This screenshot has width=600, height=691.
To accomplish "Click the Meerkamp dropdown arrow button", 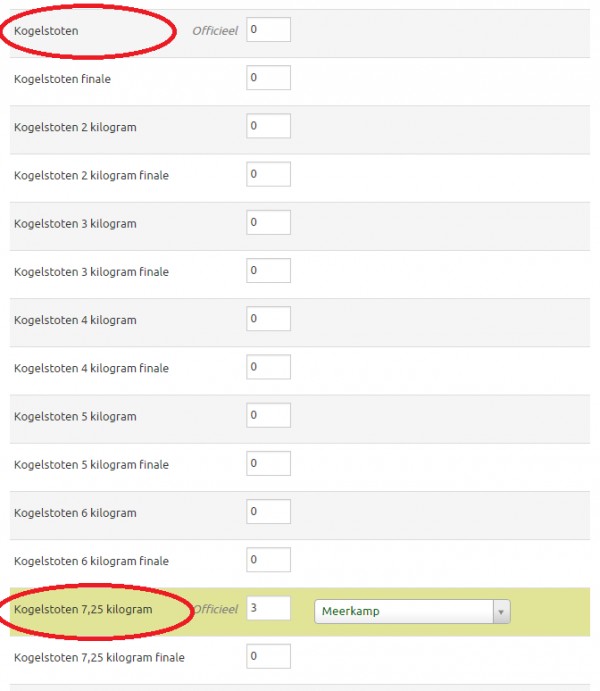I will point(502,611).
